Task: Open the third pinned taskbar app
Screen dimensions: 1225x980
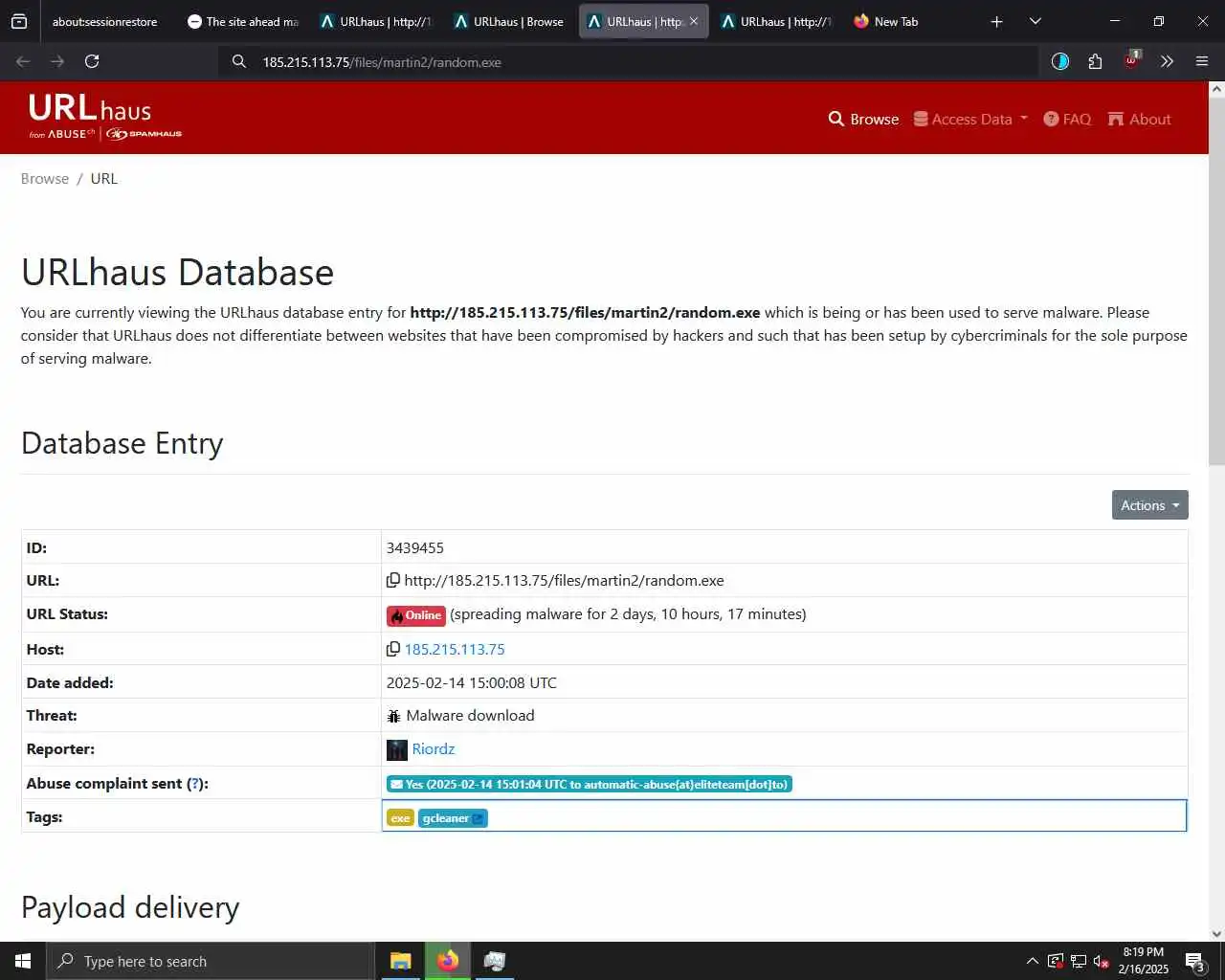Action: click(494, 961)
